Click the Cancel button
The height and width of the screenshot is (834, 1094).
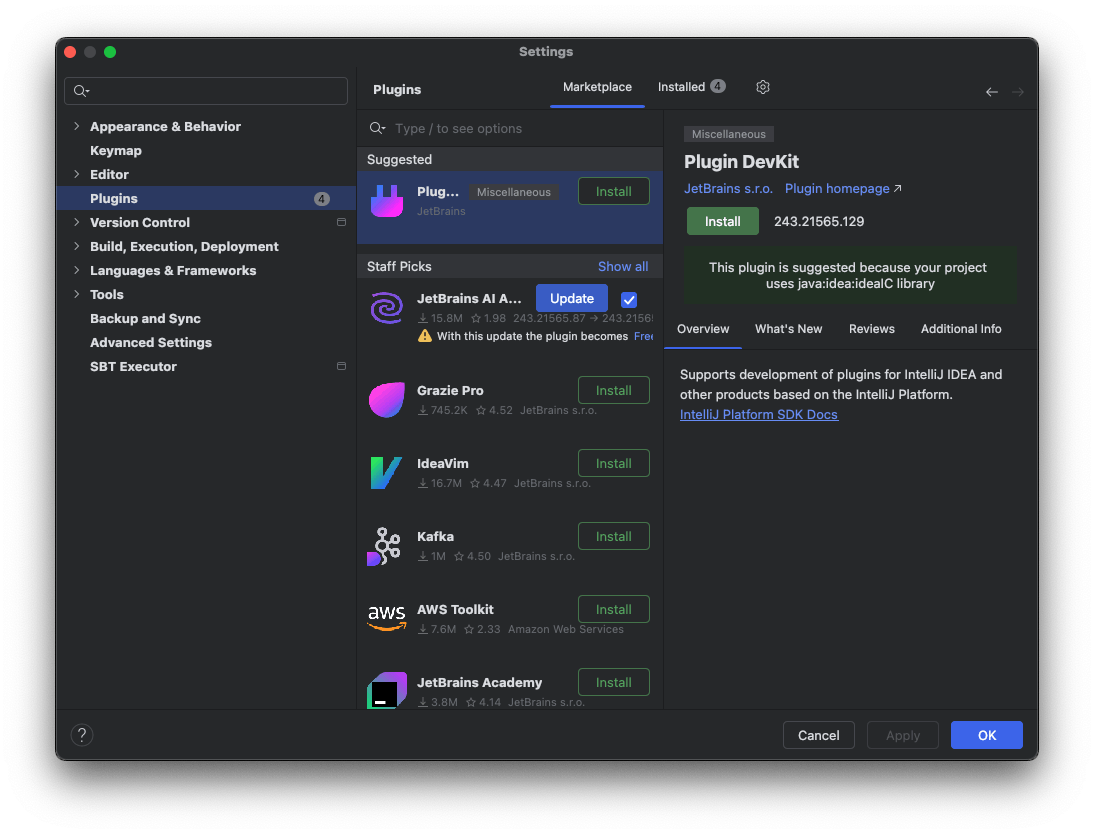click(818, 735)
